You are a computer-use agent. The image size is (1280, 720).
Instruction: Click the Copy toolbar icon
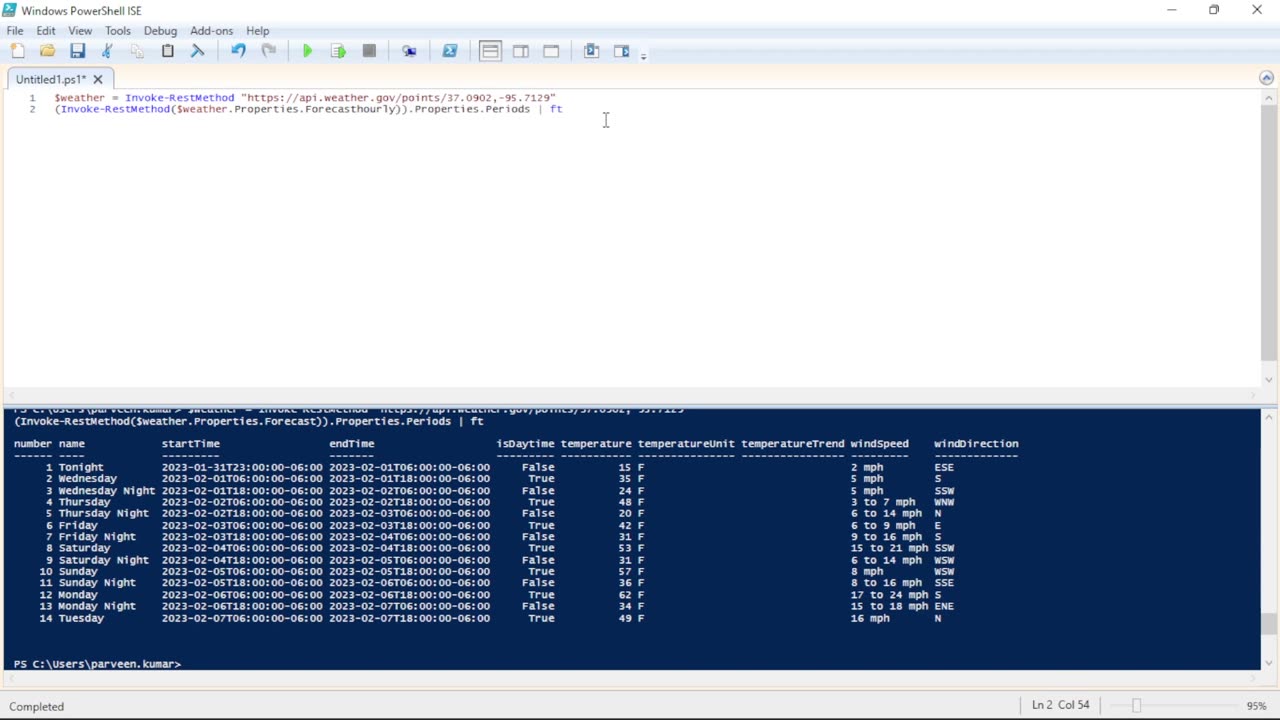tap(137, 51)
